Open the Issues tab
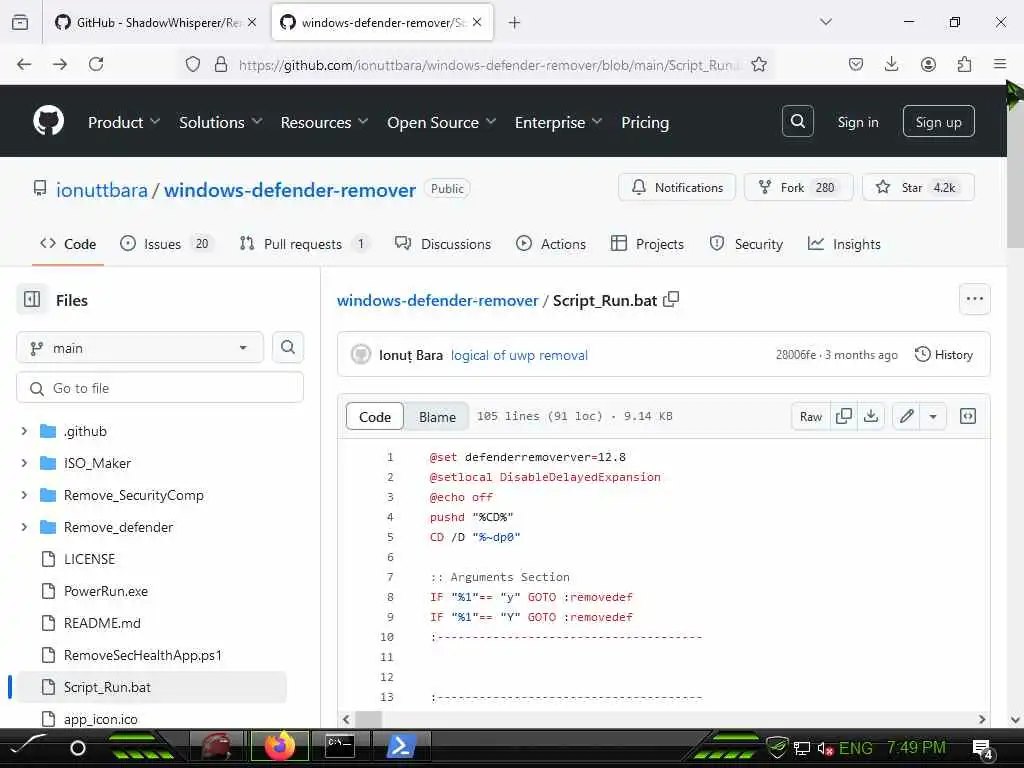 click(167, 244)
